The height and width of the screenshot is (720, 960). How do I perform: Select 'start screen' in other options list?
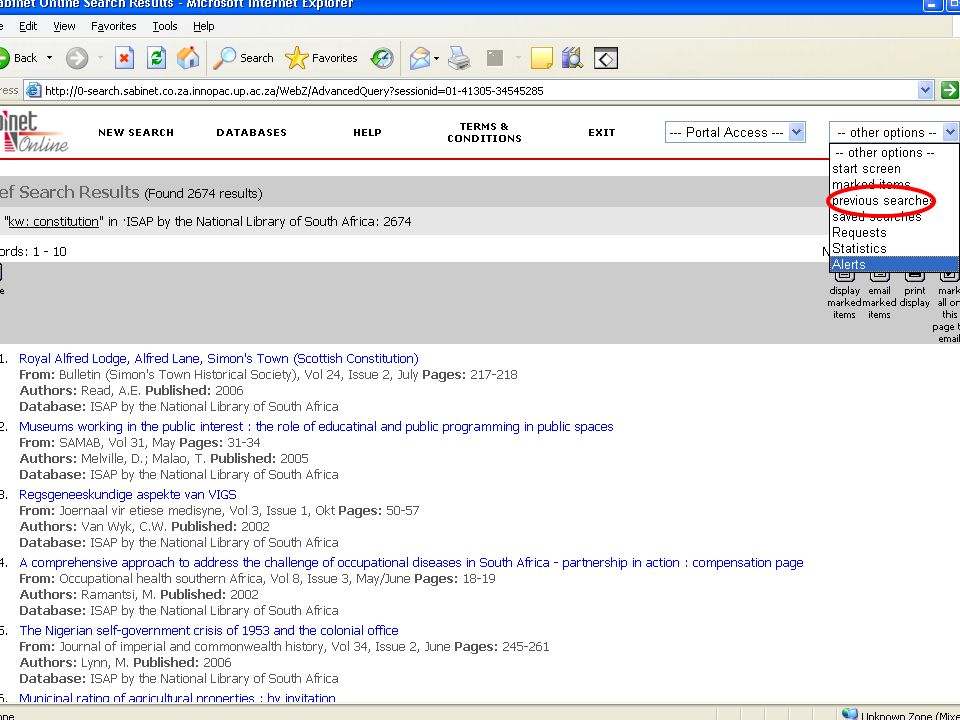click(894, 168)
